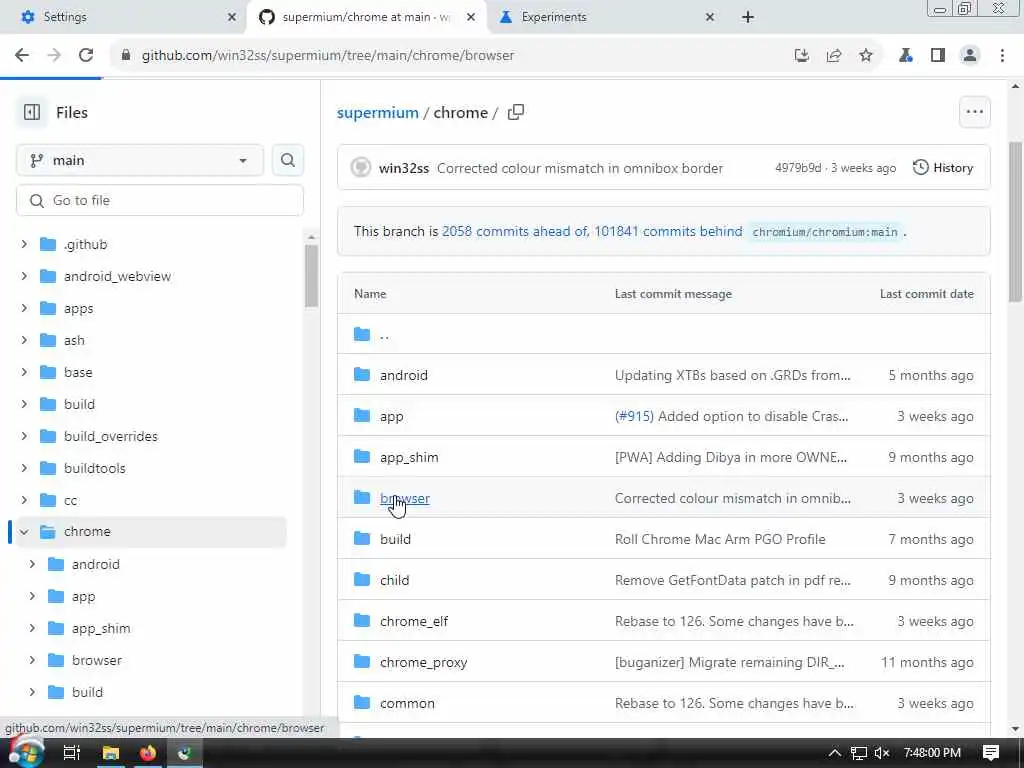Select the cc tree item
This screenshot has height=768, width=1024.
[x=71, y=500]
